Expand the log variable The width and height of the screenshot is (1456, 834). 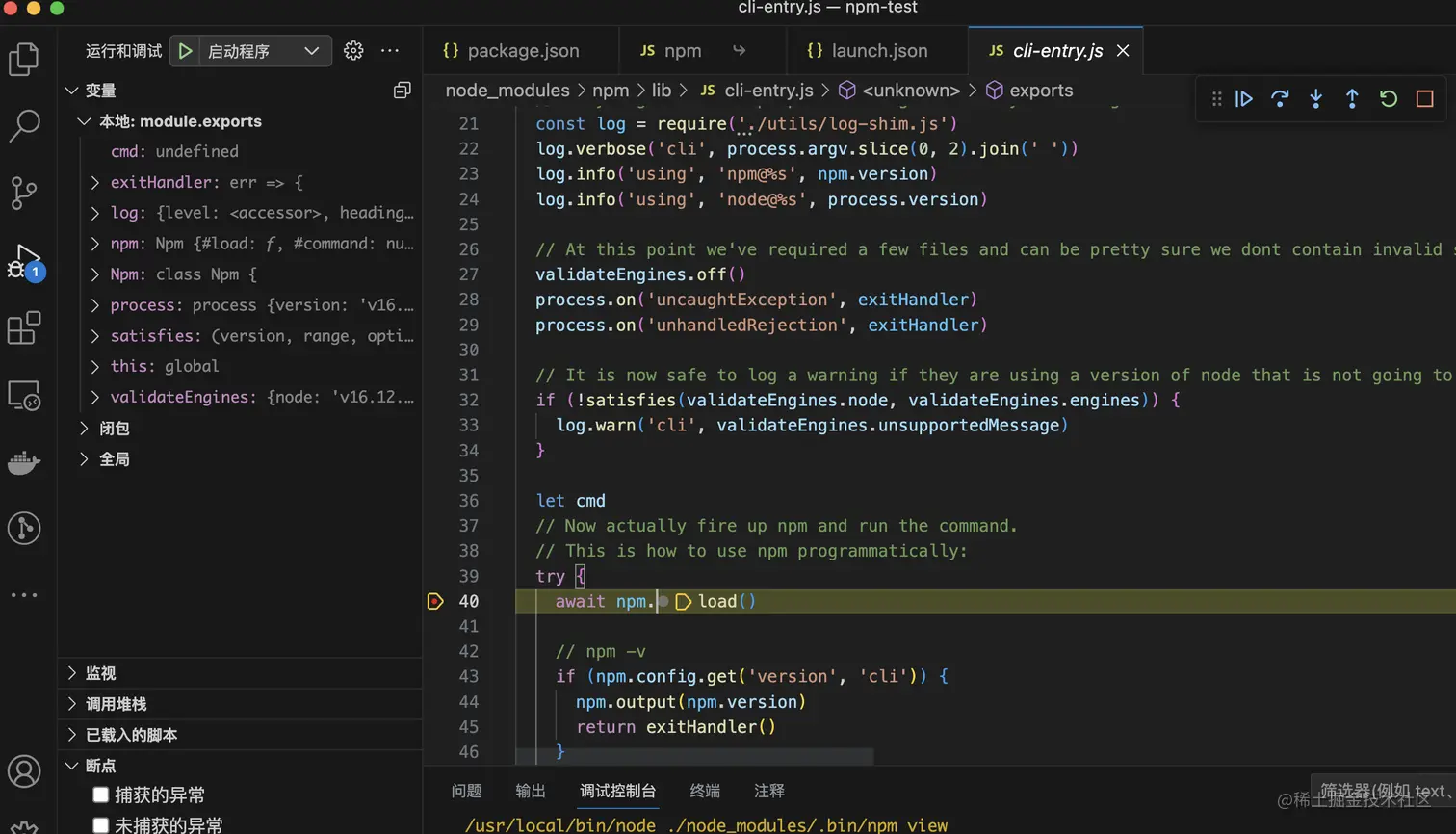(x=94, y=213)
